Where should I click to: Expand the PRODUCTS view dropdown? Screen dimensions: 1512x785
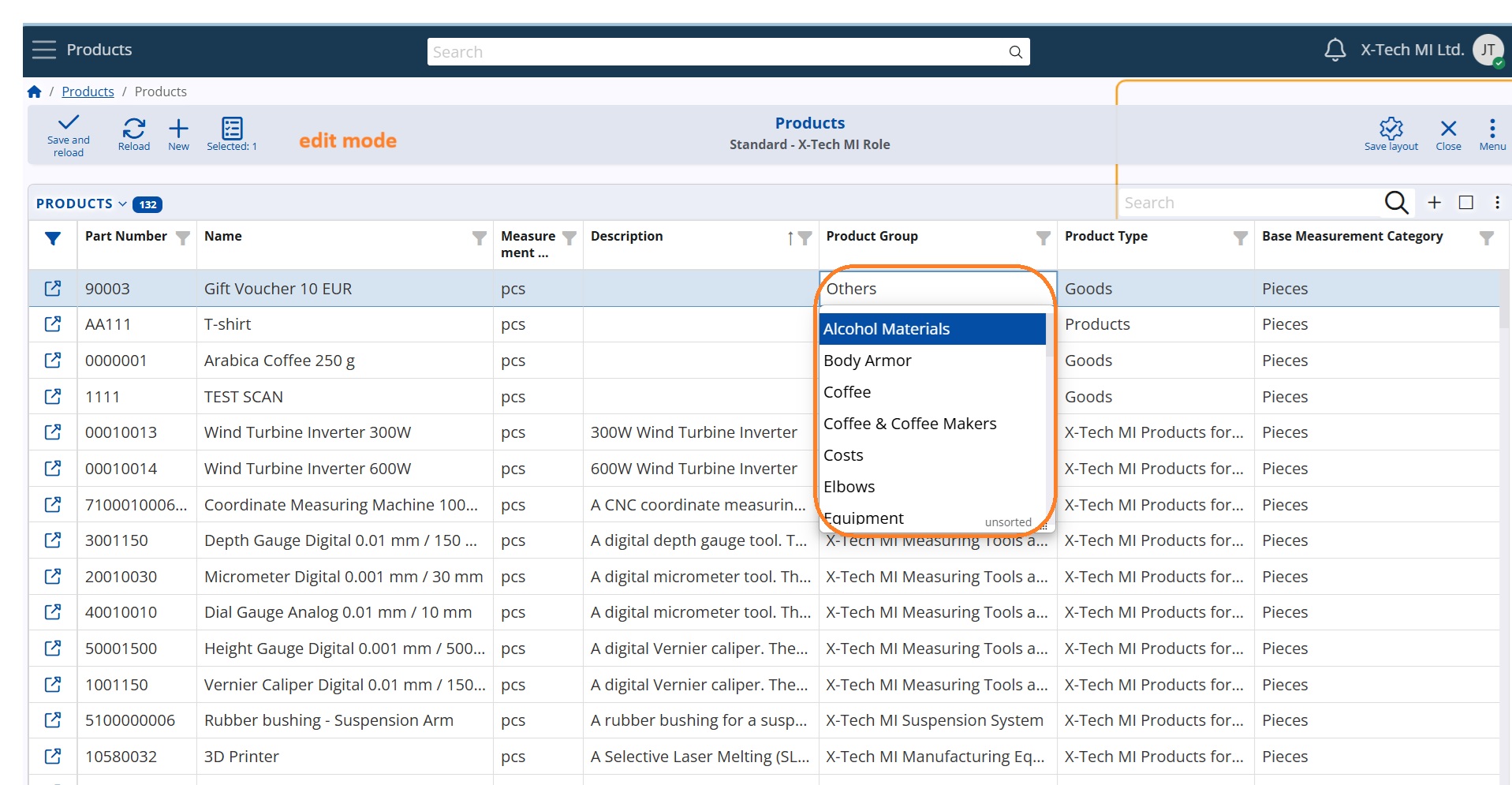pos(82,204)
